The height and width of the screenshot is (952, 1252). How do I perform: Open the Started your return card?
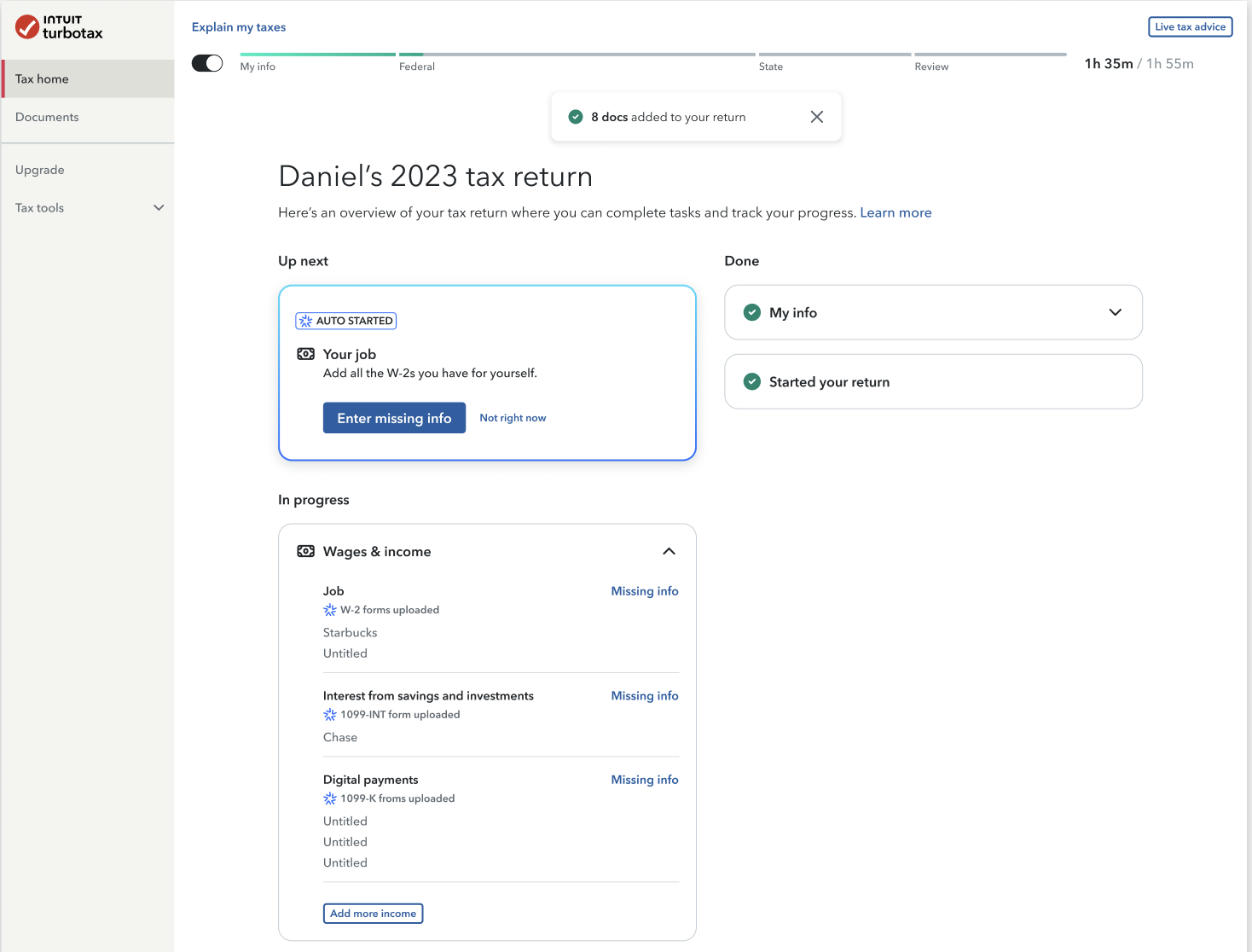coord(933,381)
